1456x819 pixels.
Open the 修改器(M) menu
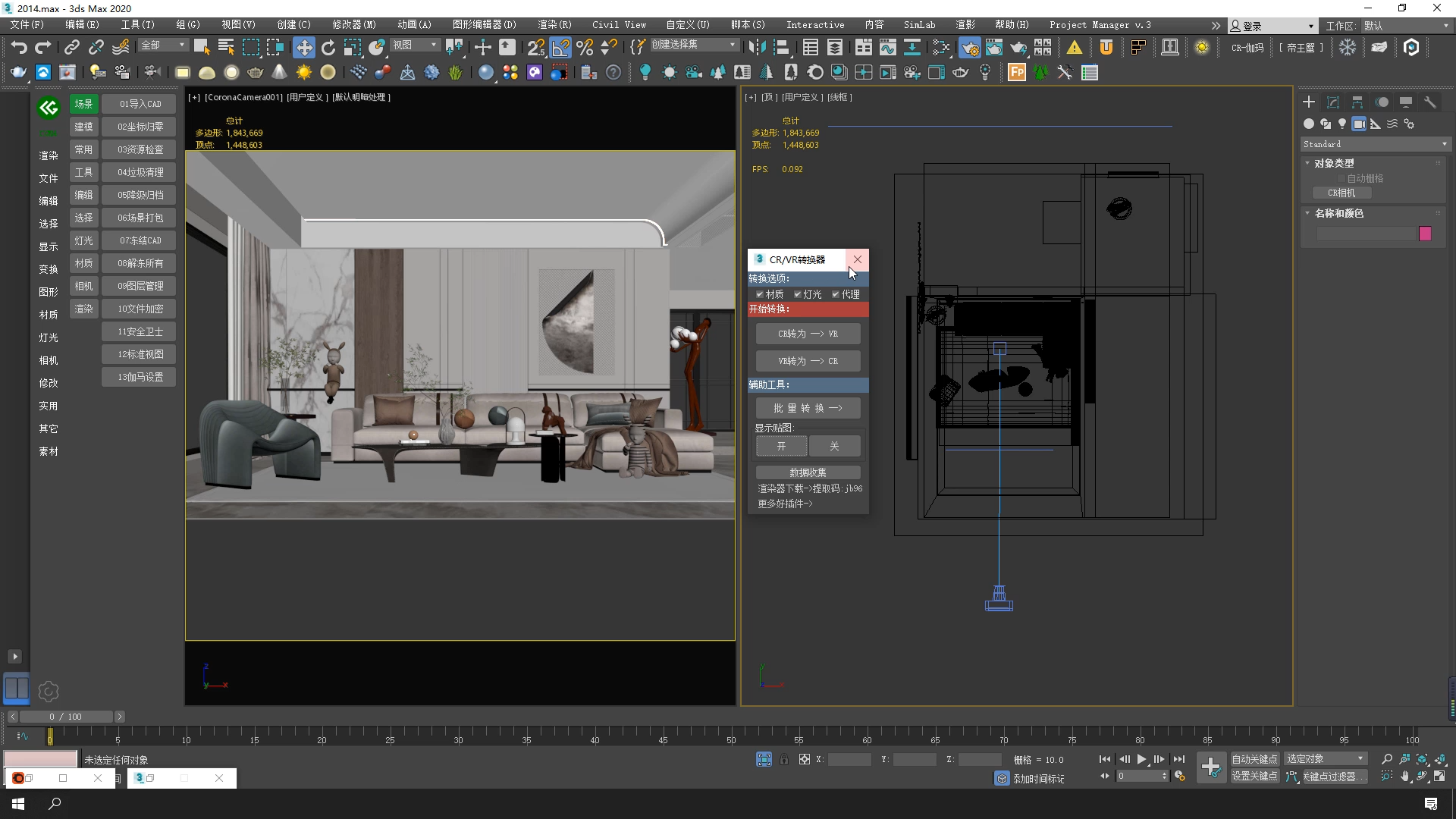coord(353,25)
